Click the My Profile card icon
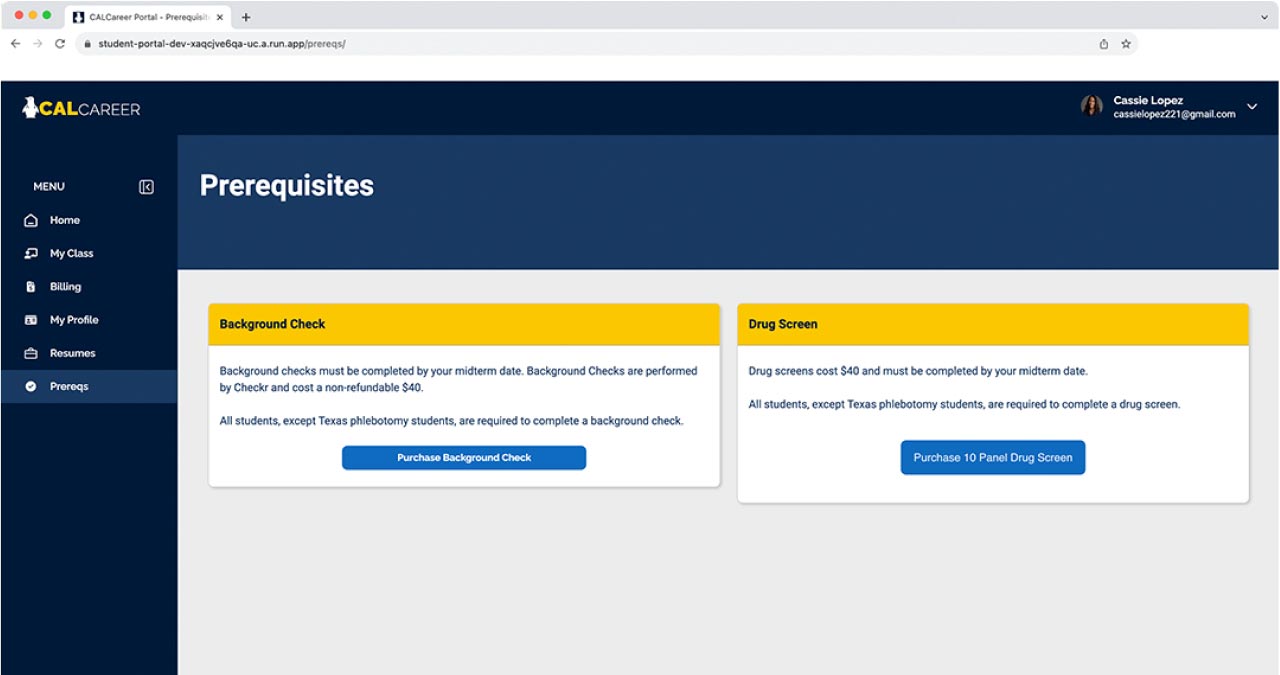The width and height of the screenshot is (1280, 675). pos(31,320)
